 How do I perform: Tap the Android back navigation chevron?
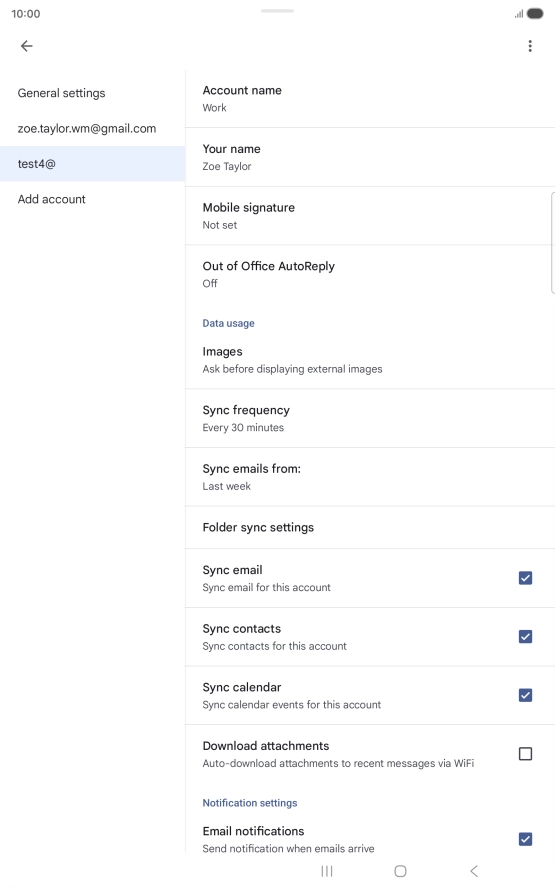tap(474, 871)
